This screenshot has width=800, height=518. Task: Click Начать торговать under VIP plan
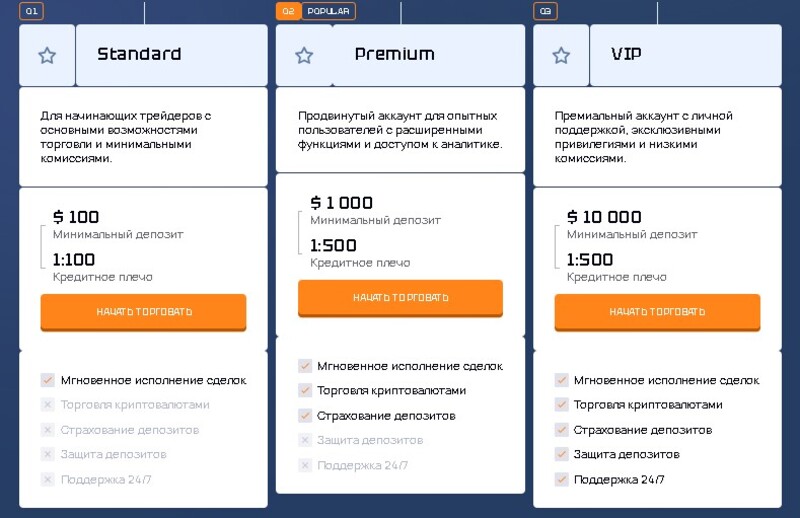tap(658, 312)
